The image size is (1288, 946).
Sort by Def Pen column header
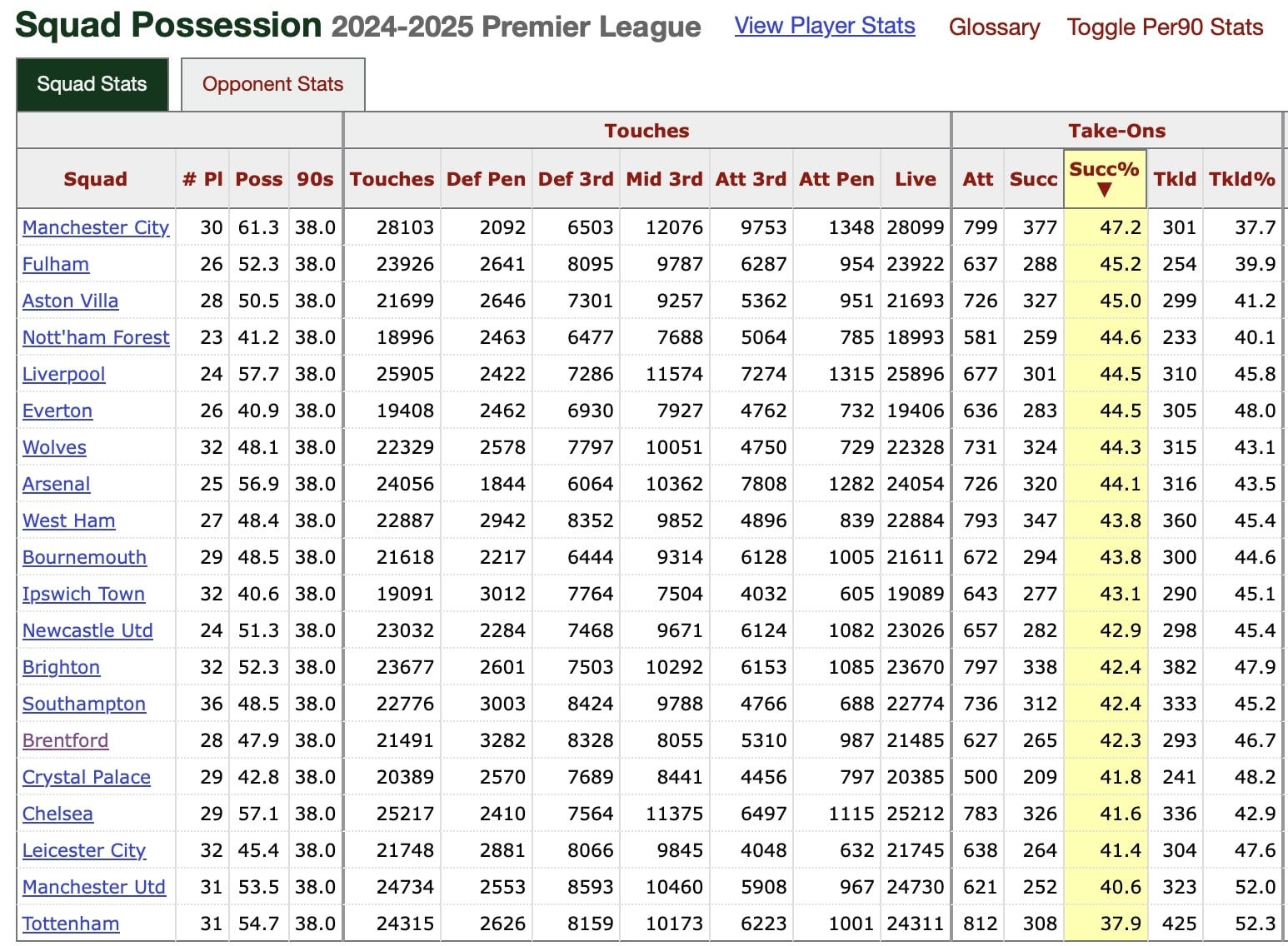pyautogui.click(x=486, y=179)
